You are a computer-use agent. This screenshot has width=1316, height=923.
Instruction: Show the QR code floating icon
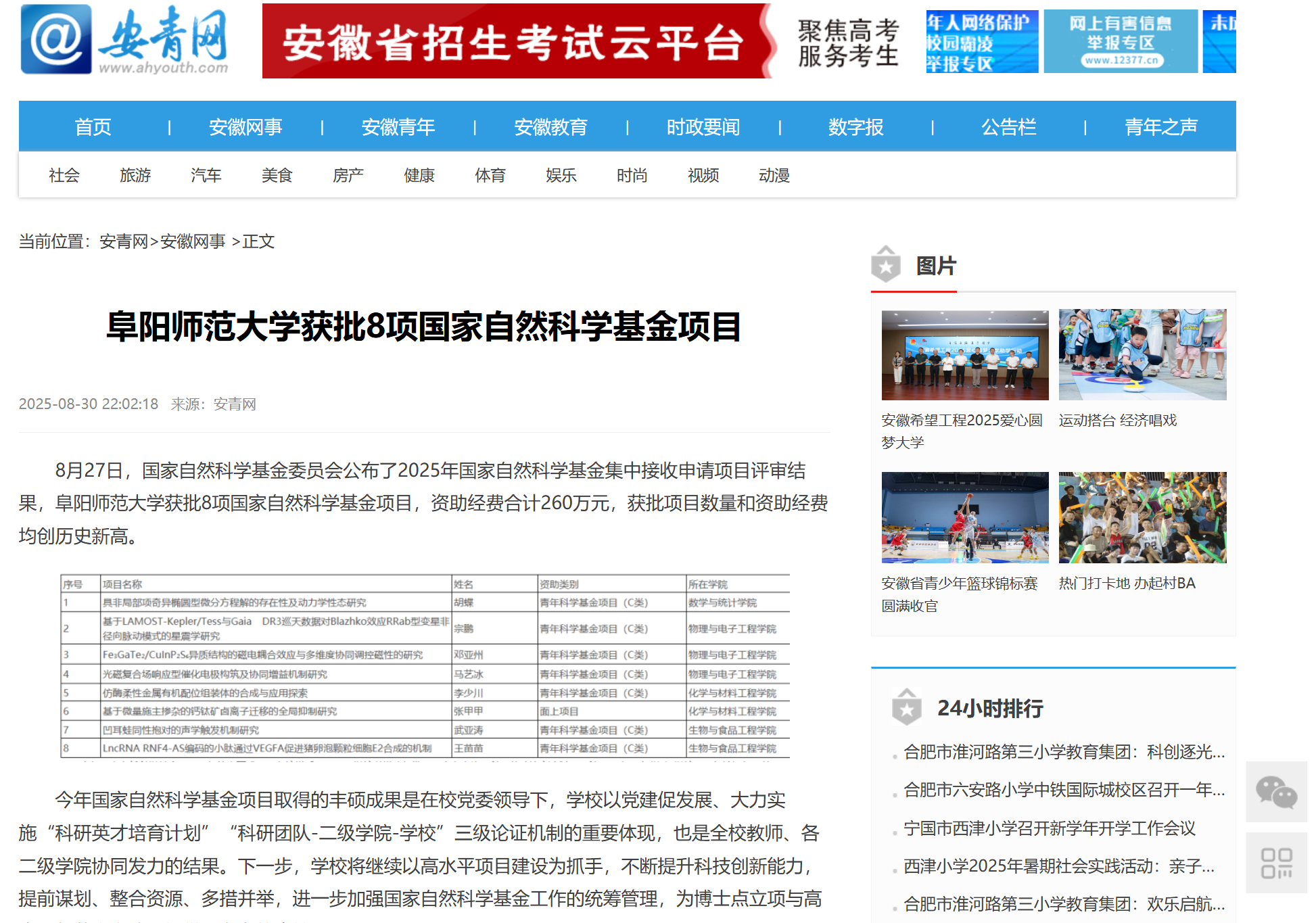click(1275, 863)
